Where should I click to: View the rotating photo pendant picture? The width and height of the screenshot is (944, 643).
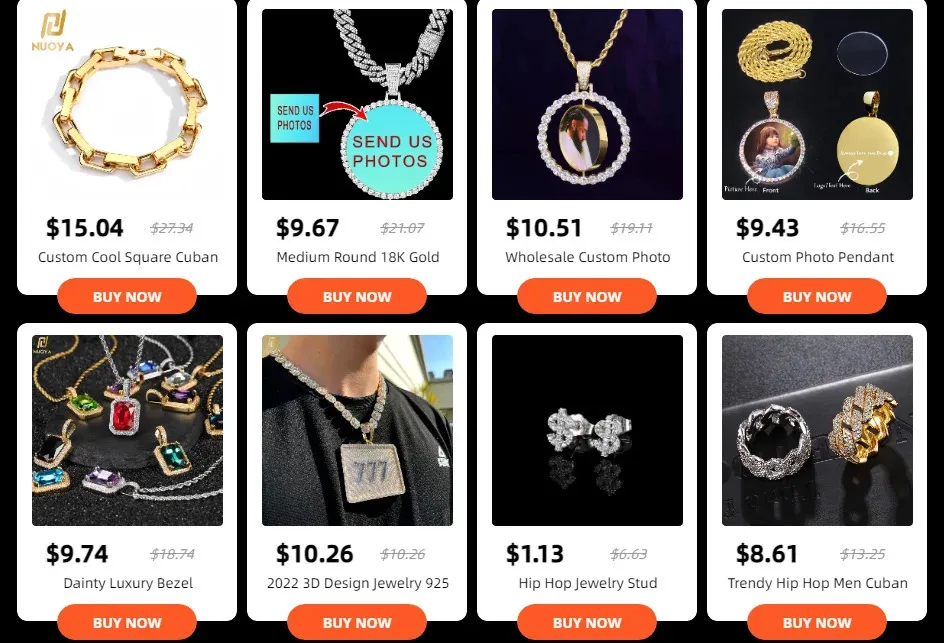pos(587,104)
